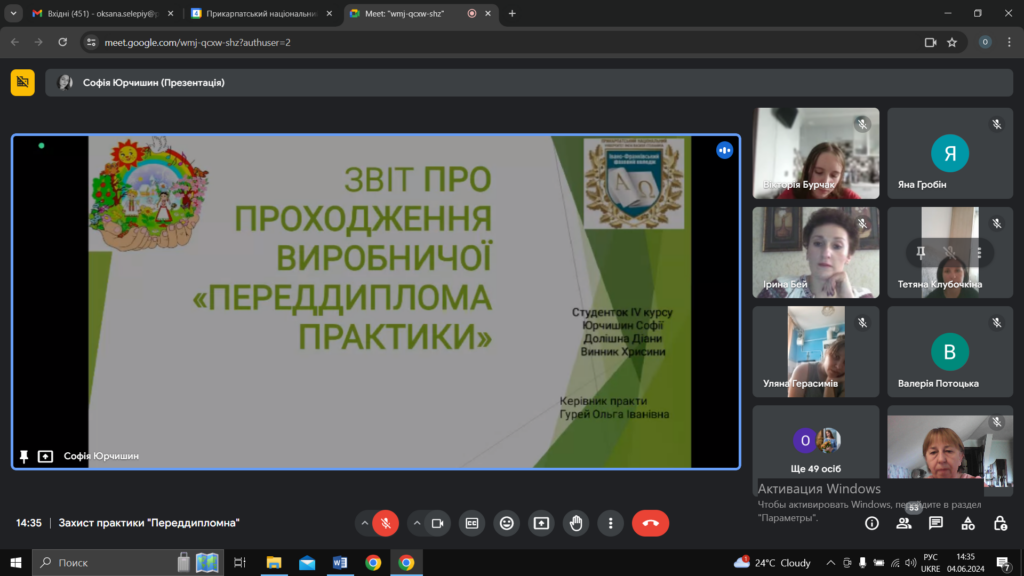The height and width of the screenshot is (576, 1024).
Task: Expand video settings arrow beside camera
Action: click(x=417, y=523)
